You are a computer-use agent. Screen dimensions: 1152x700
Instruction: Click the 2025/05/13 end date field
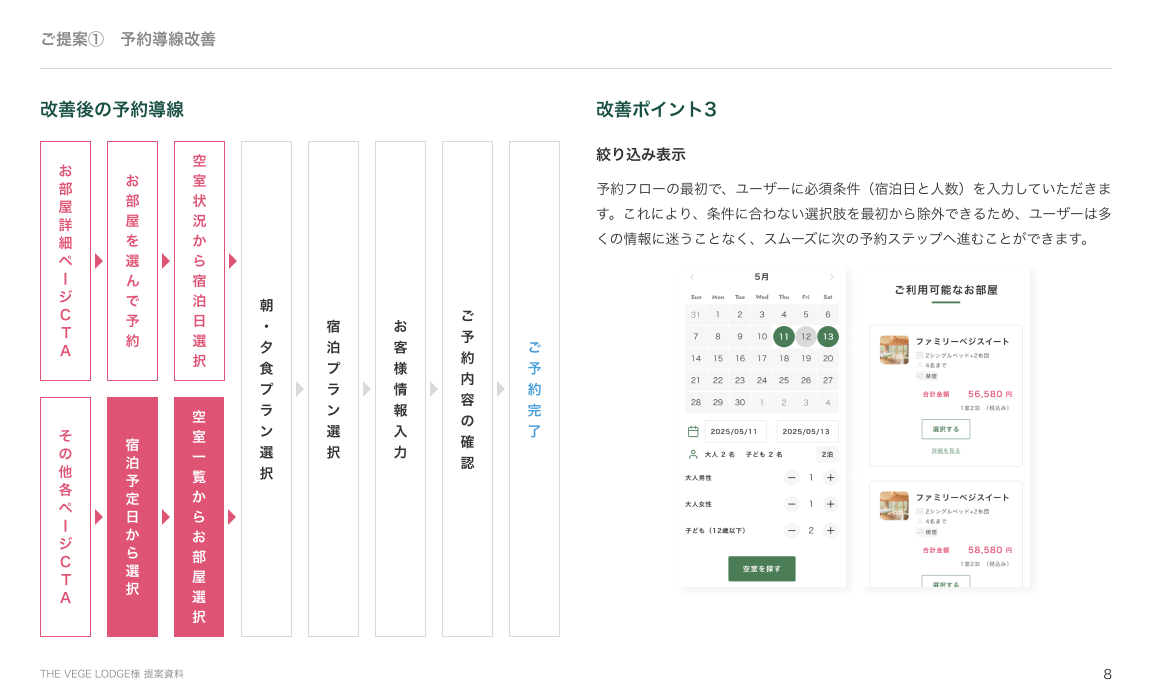click(x=806, y=431)
